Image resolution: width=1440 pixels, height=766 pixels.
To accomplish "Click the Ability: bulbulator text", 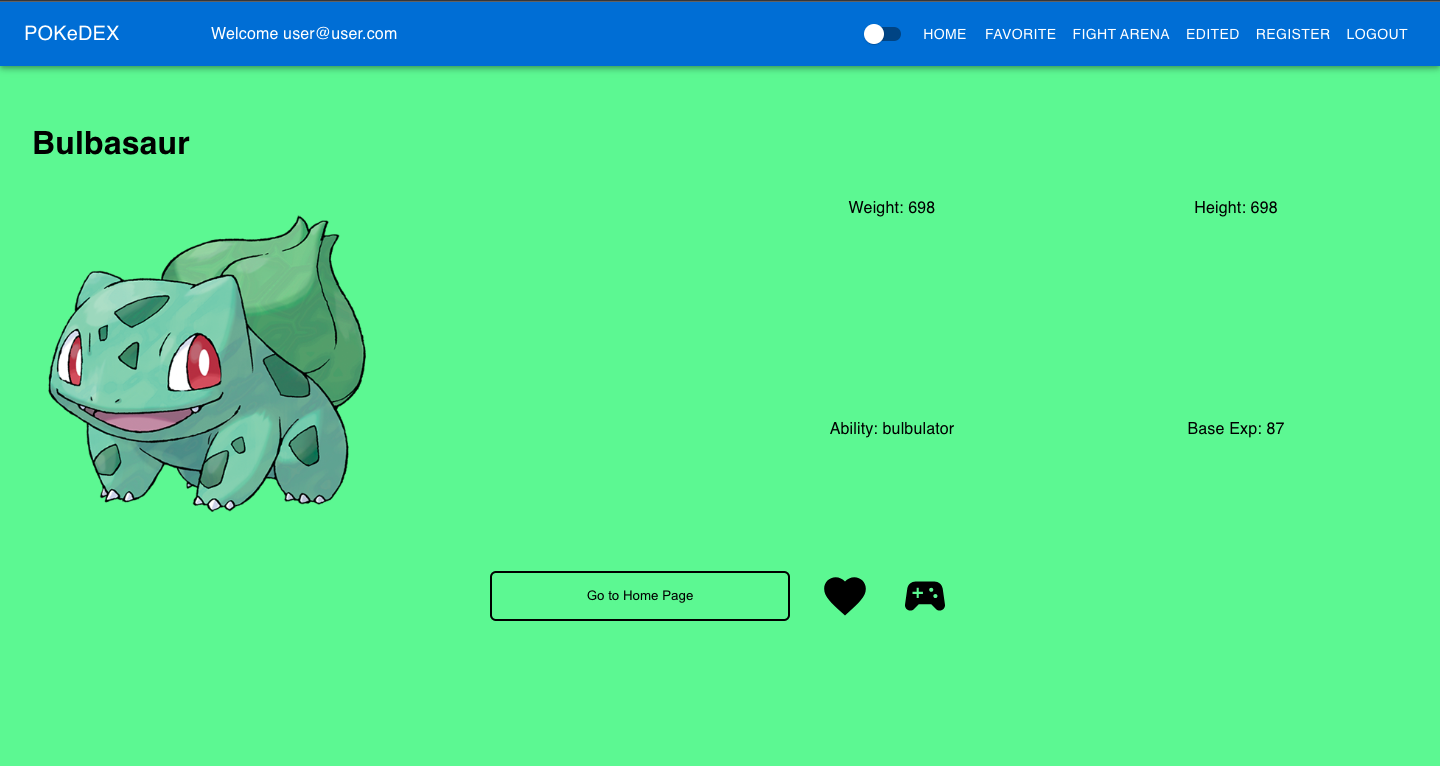I will coord(891,428).
